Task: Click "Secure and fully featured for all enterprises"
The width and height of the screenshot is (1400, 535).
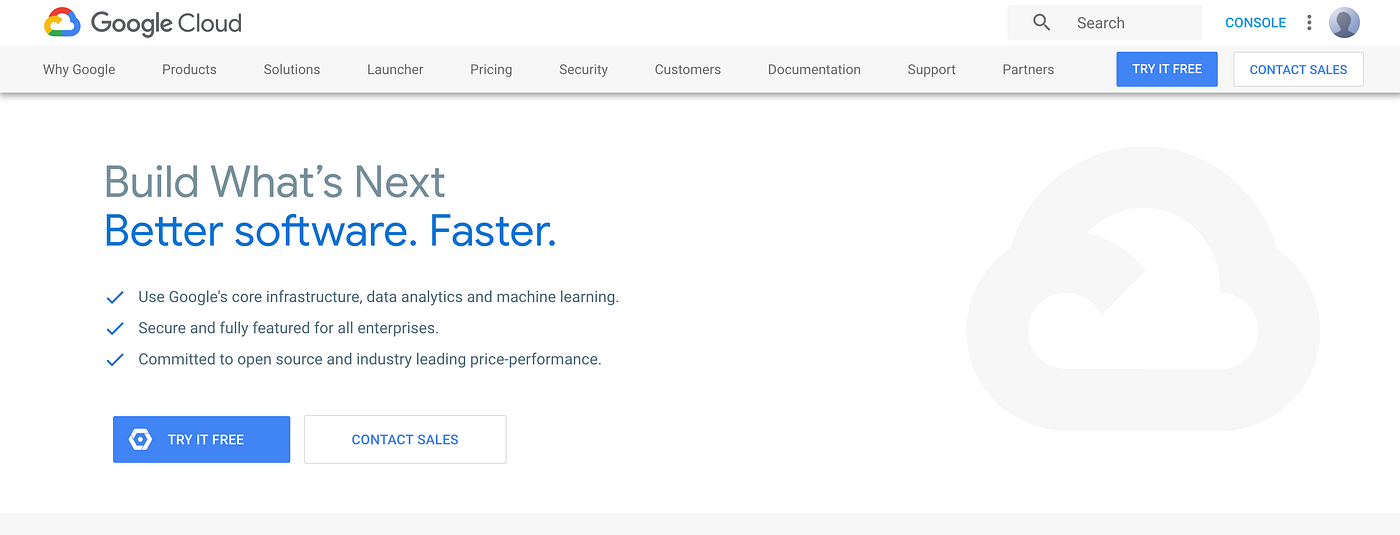Action: [x=288, y=328]
